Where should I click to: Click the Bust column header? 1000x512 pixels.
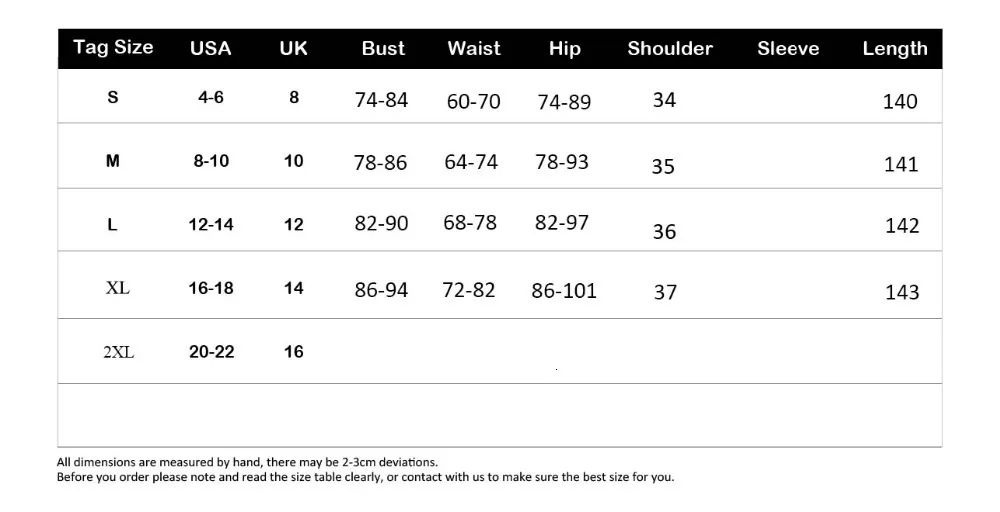383,48
